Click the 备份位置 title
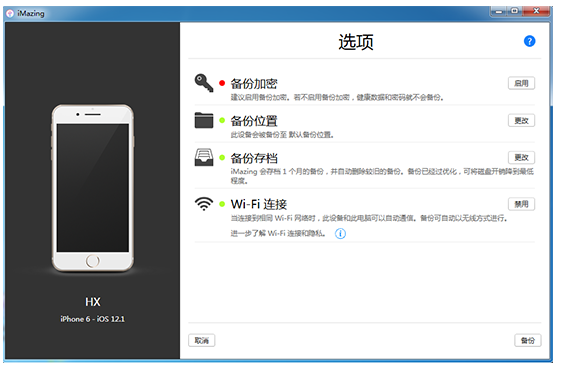Viewport: 561px width, 365px height. tap(254, 121)
